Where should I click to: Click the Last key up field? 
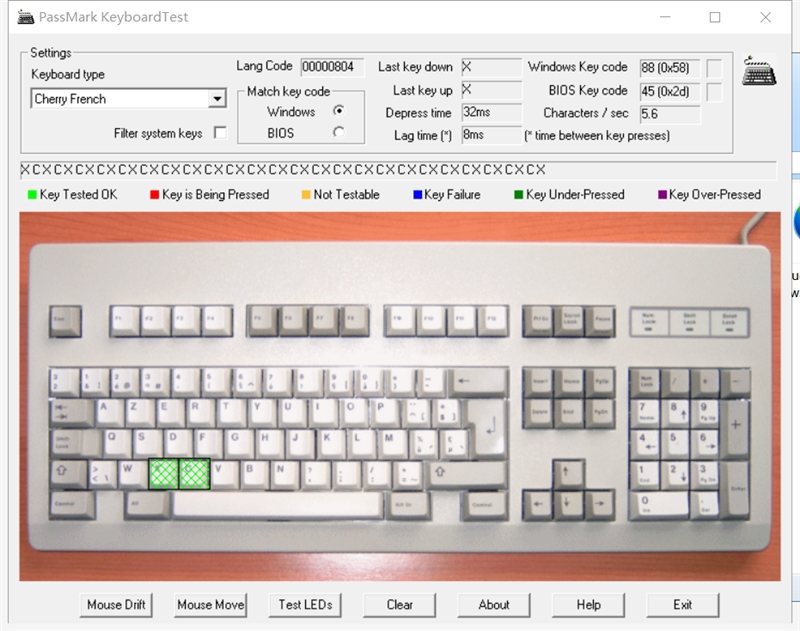(x=491, y=90)
